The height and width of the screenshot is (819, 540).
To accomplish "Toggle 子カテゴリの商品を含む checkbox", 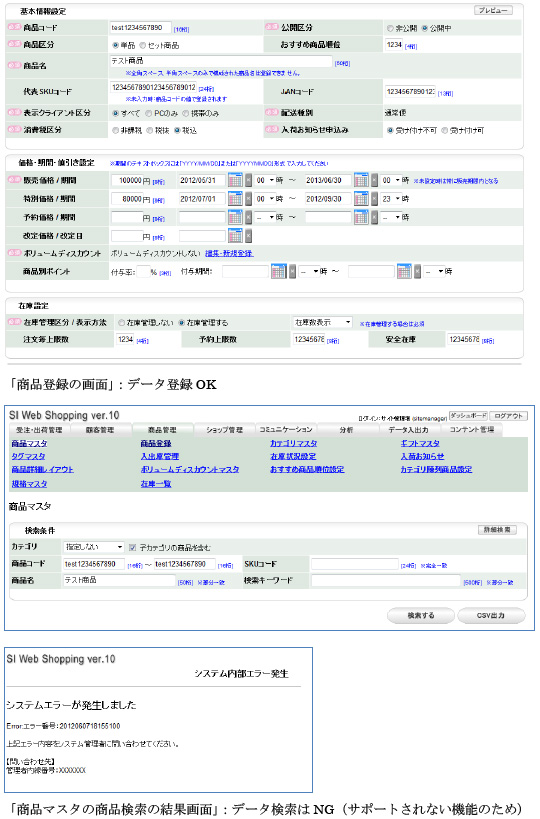I will (x=133, y=547).
